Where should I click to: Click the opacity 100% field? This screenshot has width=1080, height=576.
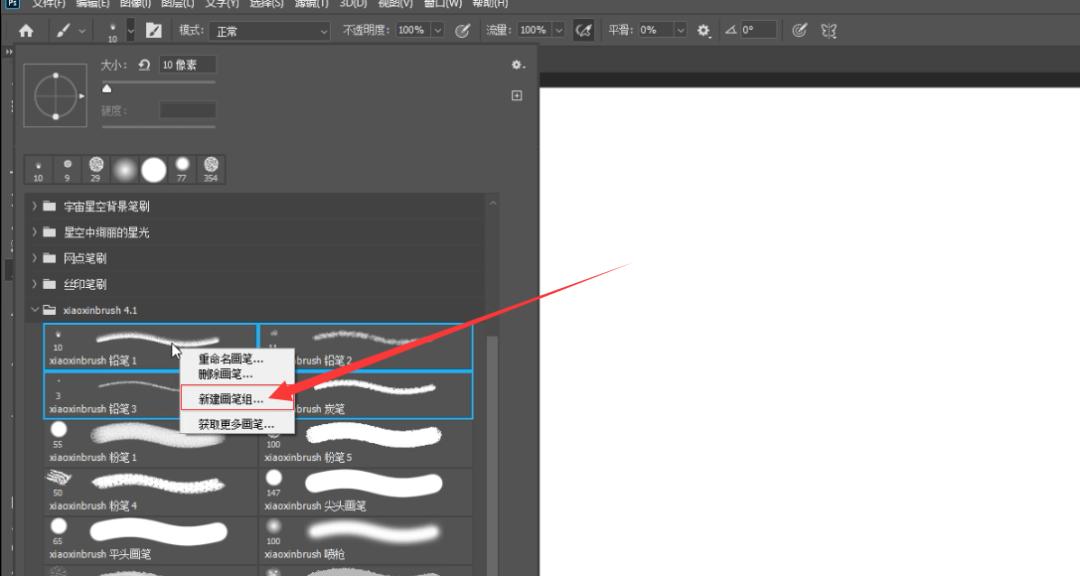tap(413, 30)
